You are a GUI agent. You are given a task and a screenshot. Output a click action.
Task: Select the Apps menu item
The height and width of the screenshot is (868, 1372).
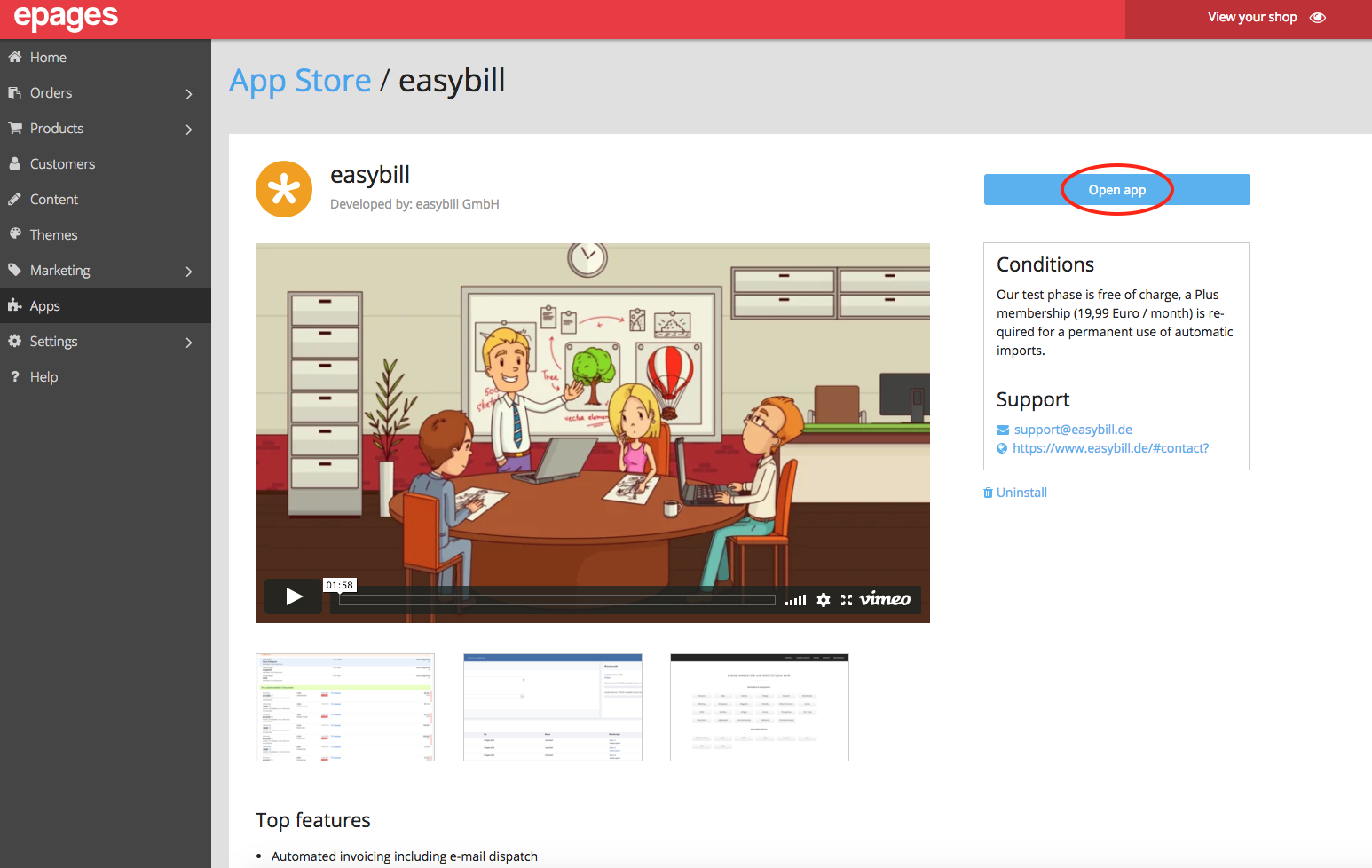106,305
